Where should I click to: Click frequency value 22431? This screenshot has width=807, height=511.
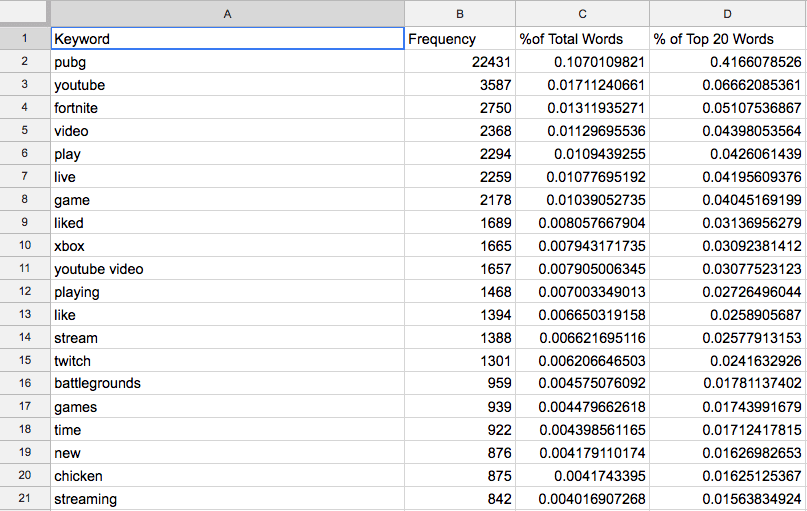coord(460,62)
